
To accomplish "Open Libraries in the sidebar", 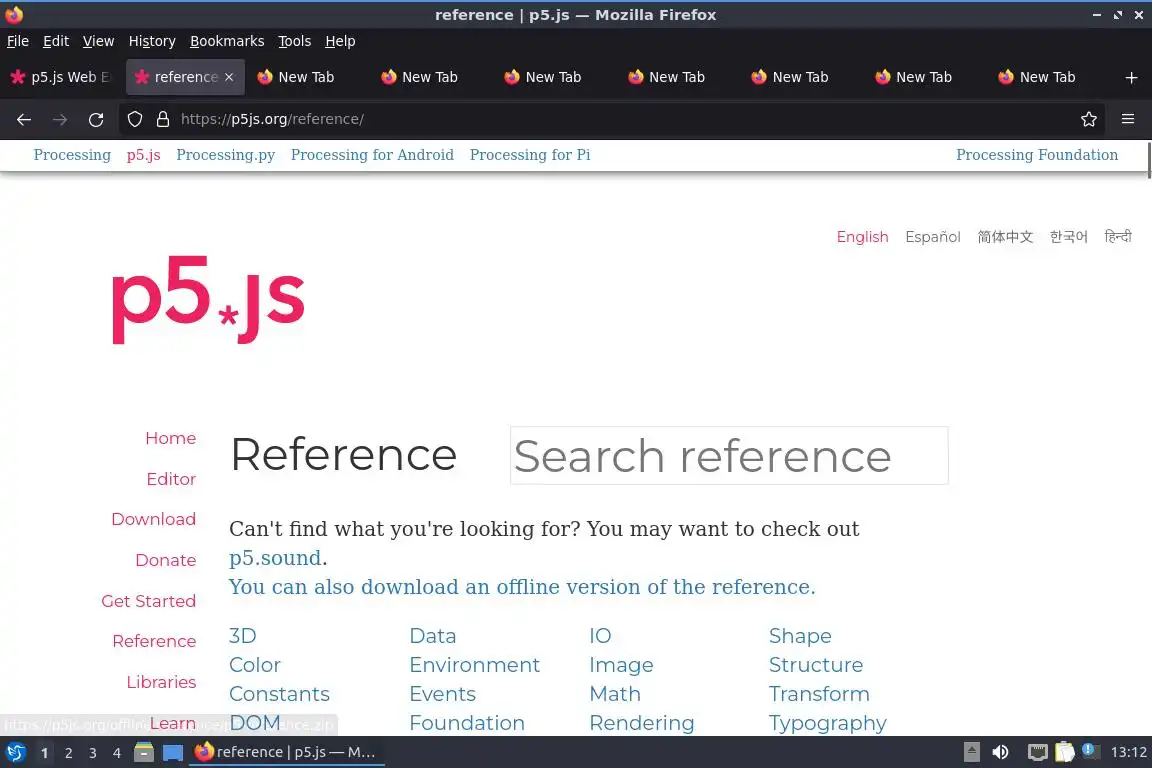I will 161,683.
